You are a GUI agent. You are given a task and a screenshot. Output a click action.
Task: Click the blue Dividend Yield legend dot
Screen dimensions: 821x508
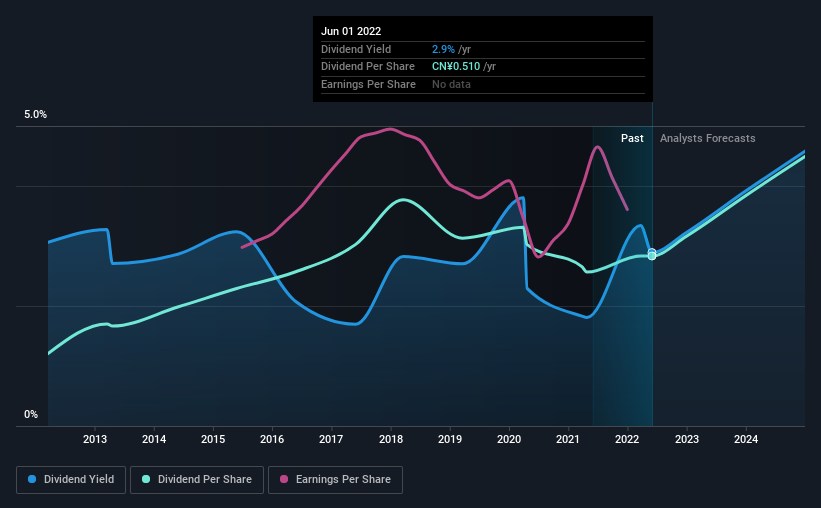[x=32, y=479]
